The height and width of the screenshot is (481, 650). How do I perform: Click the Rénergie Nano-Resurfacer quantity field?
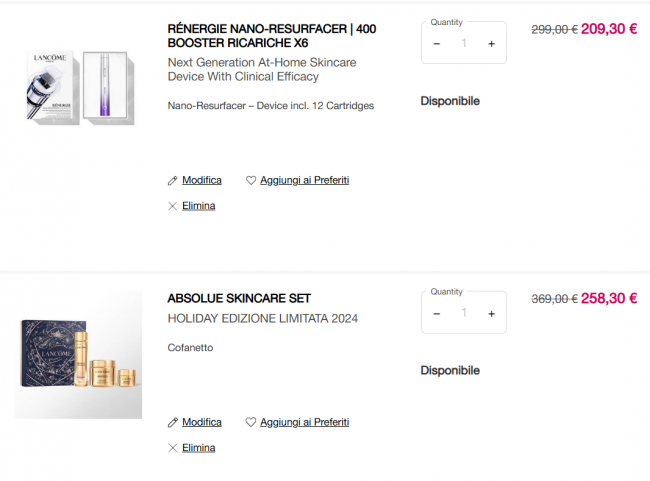(464, 44)
